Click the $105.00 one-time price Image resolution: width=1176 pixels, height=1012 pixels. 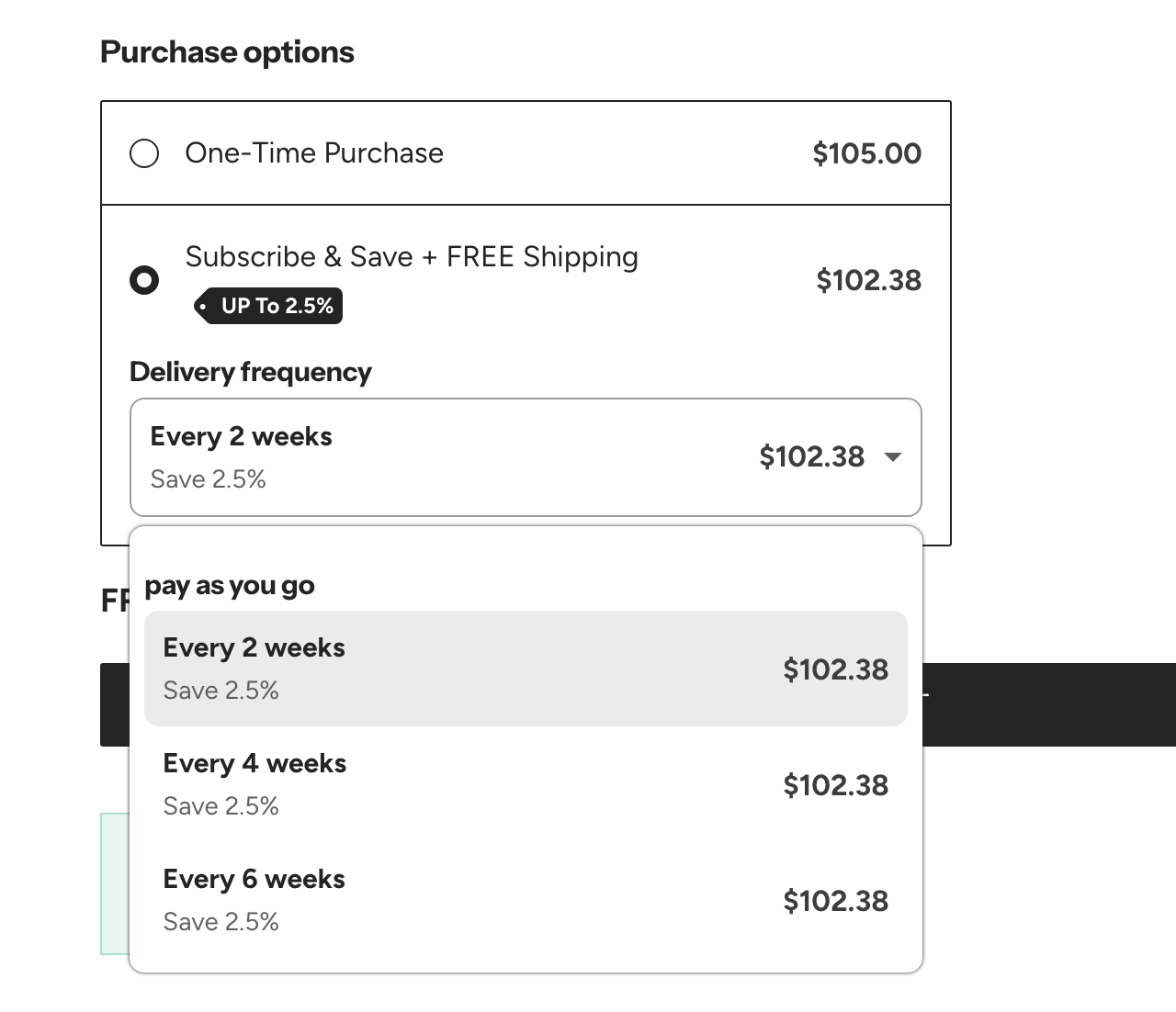[866, 153]
